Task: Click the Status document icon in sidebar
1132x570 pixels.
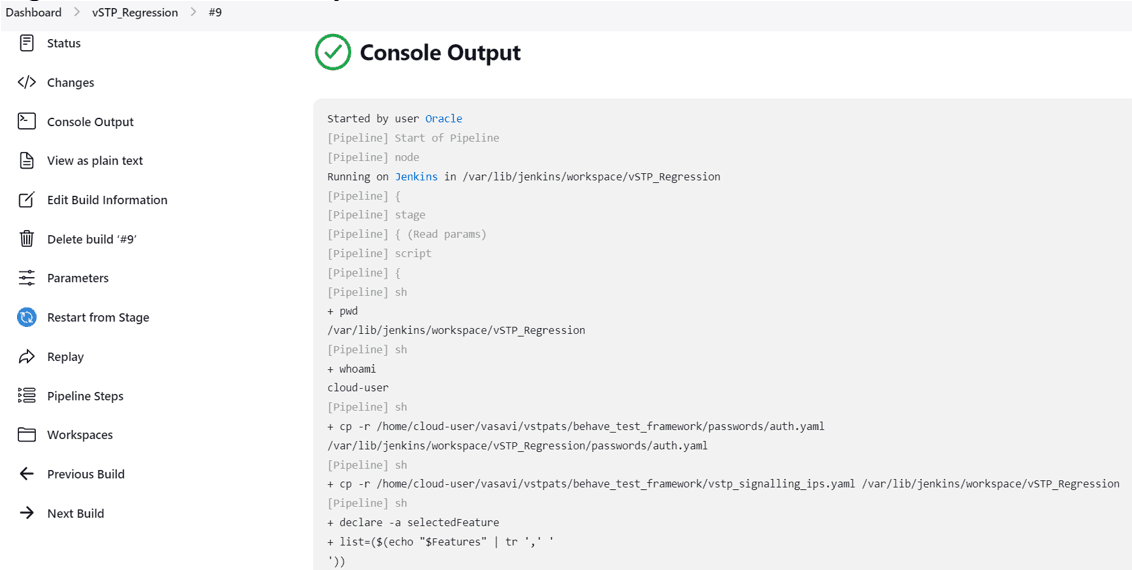Action: (x=27, y=43)
